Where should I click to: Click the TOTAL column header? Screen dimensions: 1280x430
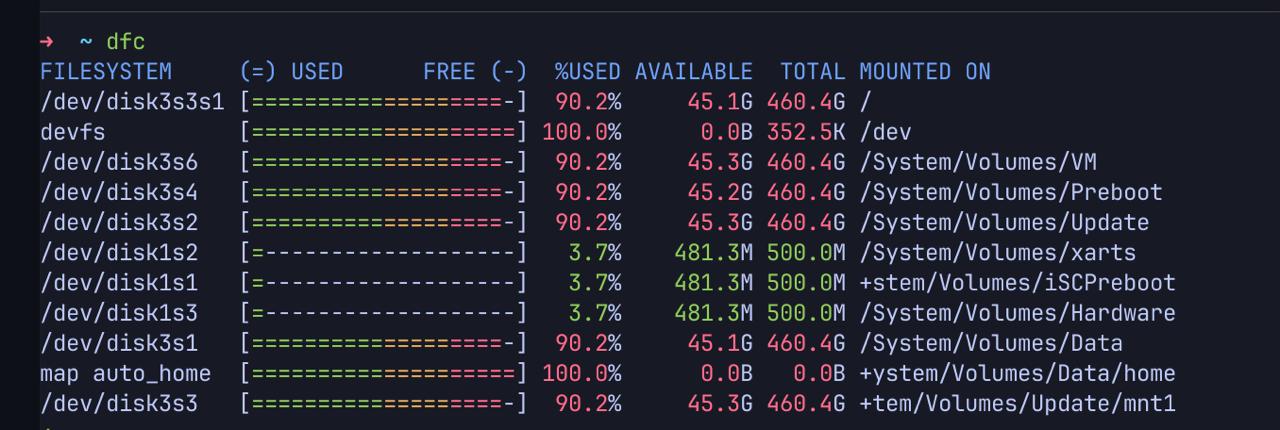(x=813, y=72)
